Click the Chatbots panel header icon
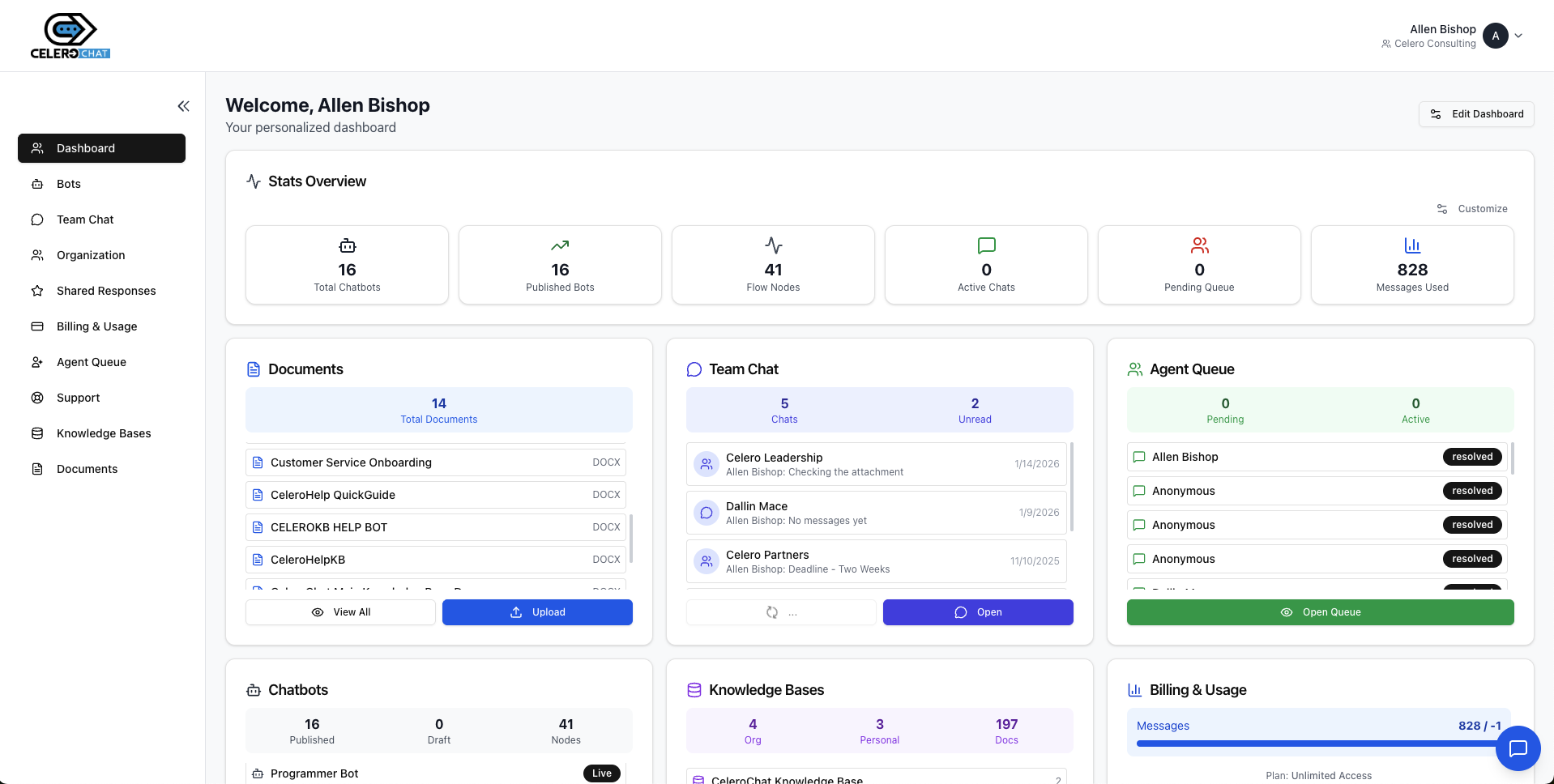Screen dimensions: 1554x784 [x=254, y=690]
